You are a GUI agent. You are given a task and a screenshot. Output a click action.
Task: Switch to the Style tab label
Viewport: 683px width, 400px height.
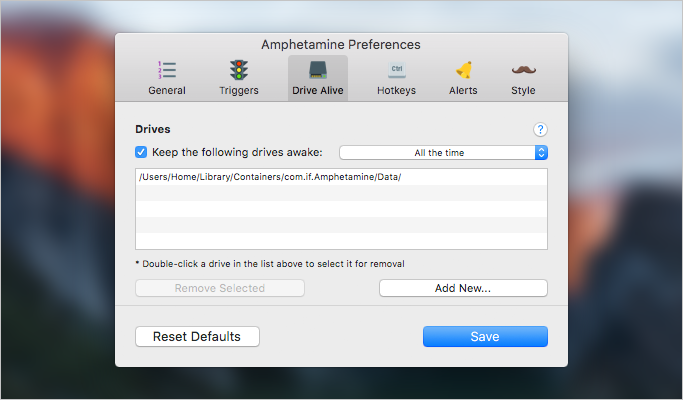coord(523,90)
